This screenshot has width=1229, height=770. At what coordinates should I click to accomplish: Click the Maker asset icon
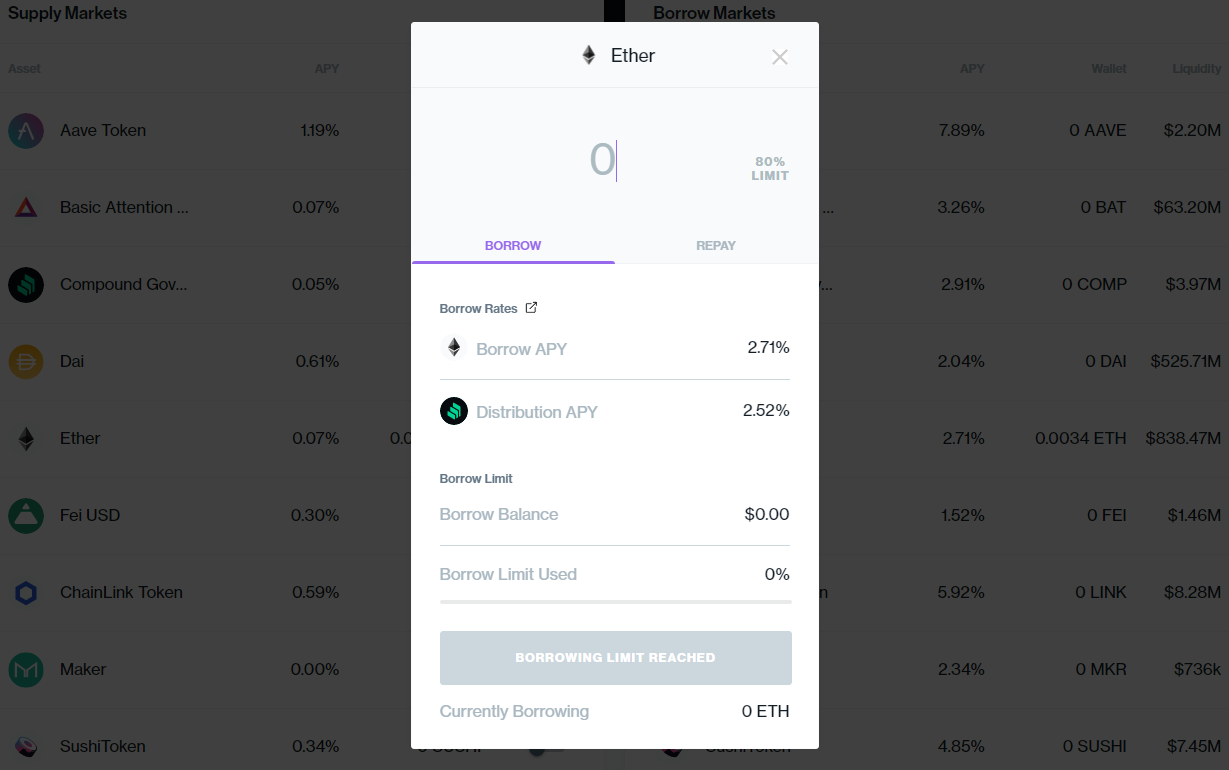26,669
